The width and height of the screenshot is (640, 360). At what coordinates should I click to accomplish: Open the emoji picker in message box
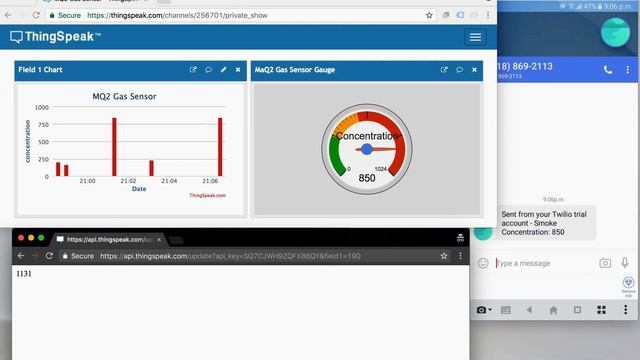[x=483, y=263]
